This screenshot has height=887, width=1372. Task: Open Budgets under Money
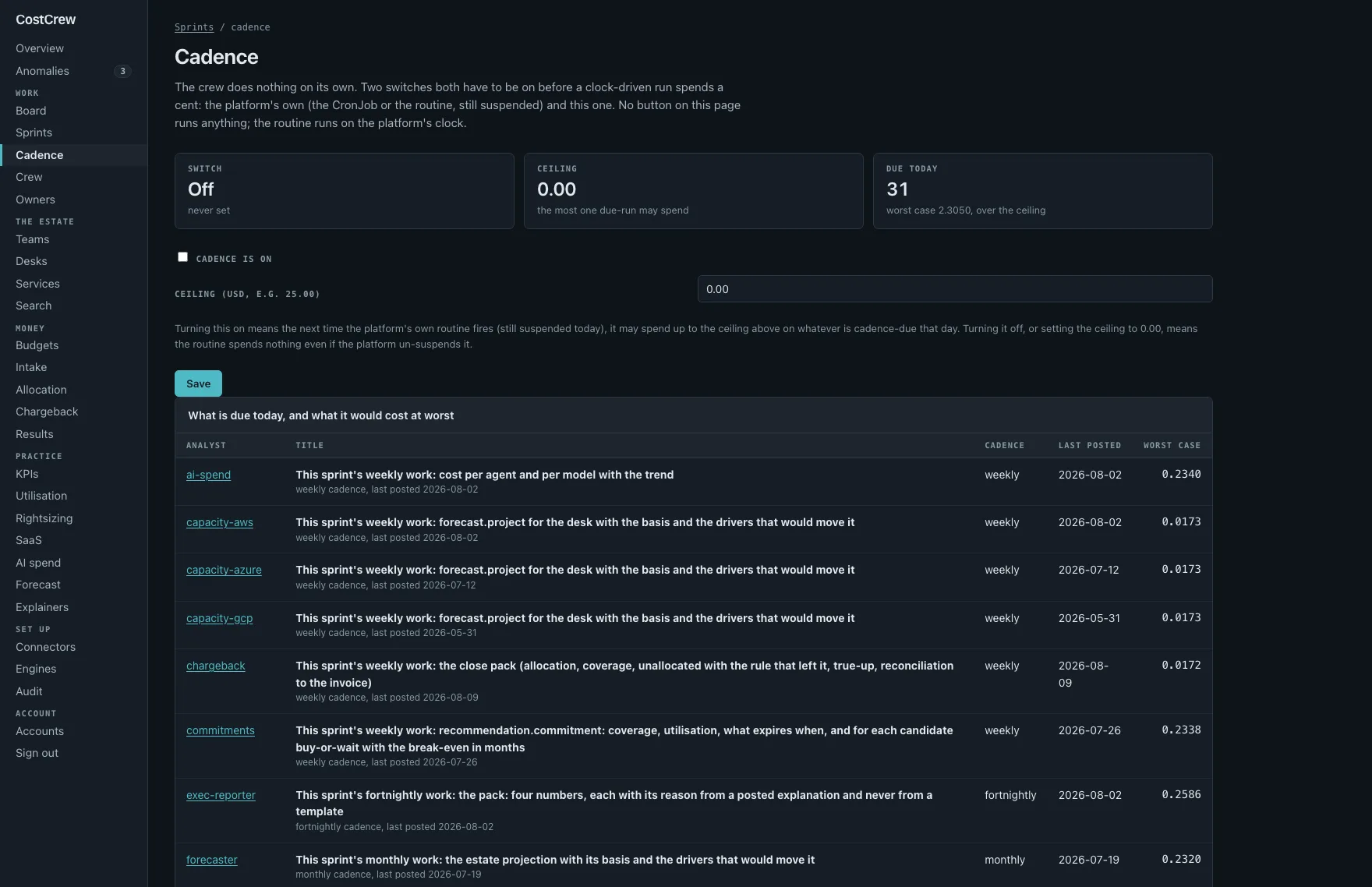pyautogui.click(x=73, y=345)
